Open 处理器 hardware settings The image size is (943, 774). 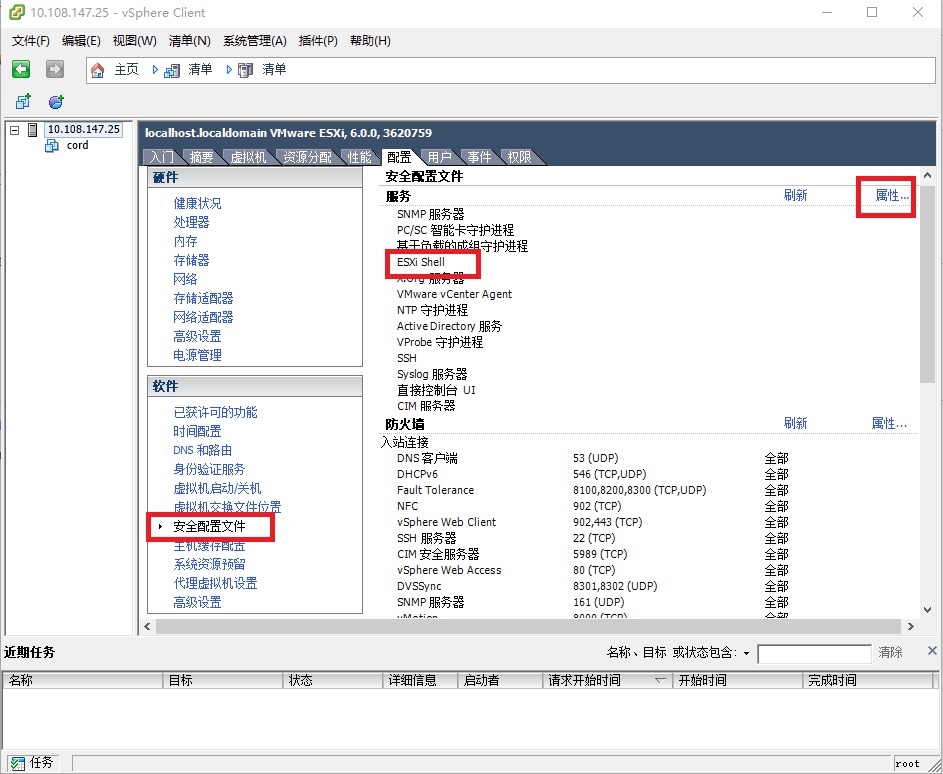click(191, 223)
